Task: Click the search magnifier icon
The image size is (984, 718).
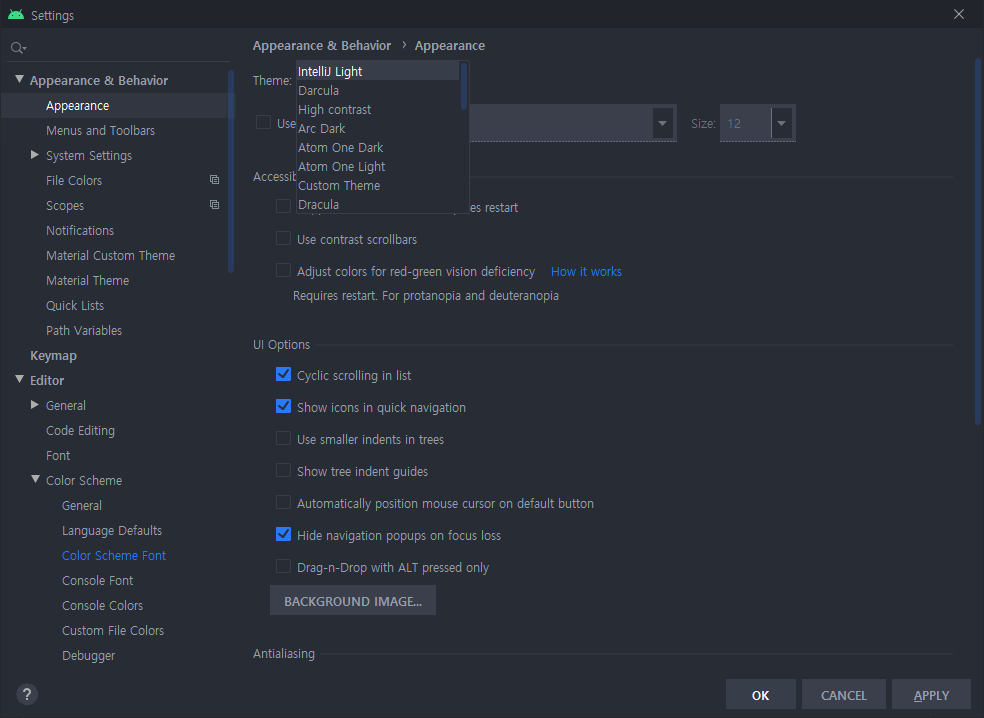Action: click(18, 48)
